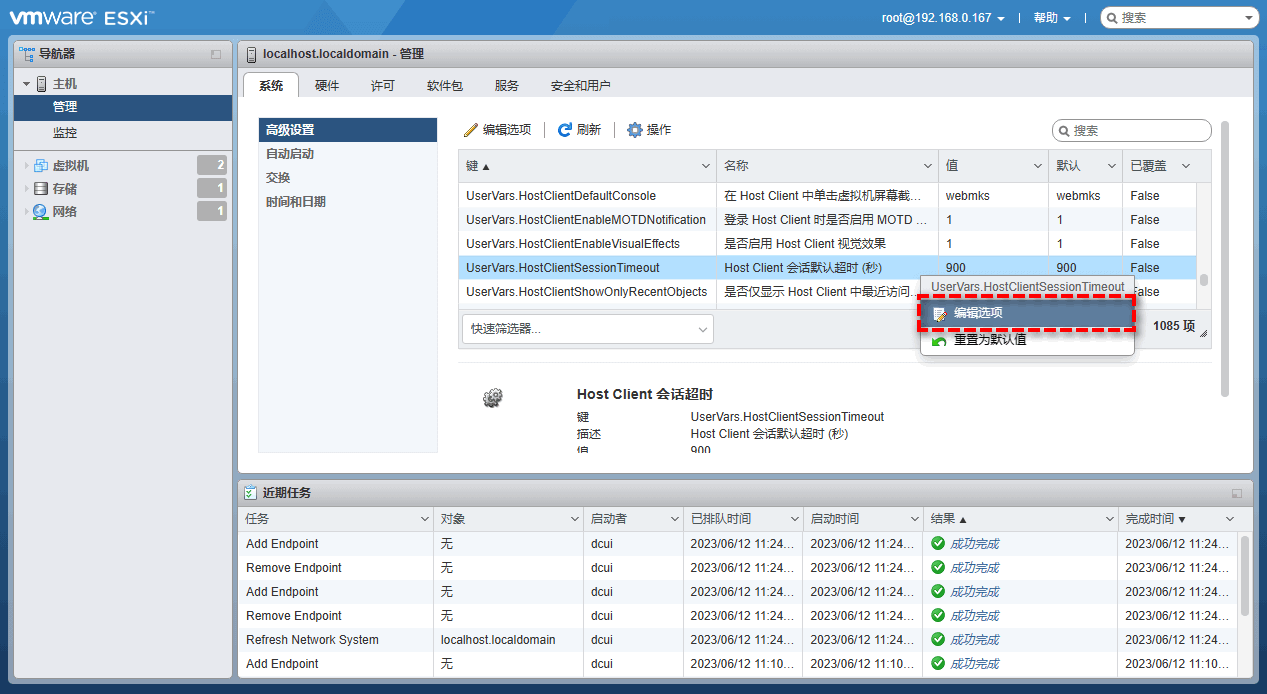1267x694 pixels.
Task: Click the Storage icon in navigator
Action: pos(41,189)
